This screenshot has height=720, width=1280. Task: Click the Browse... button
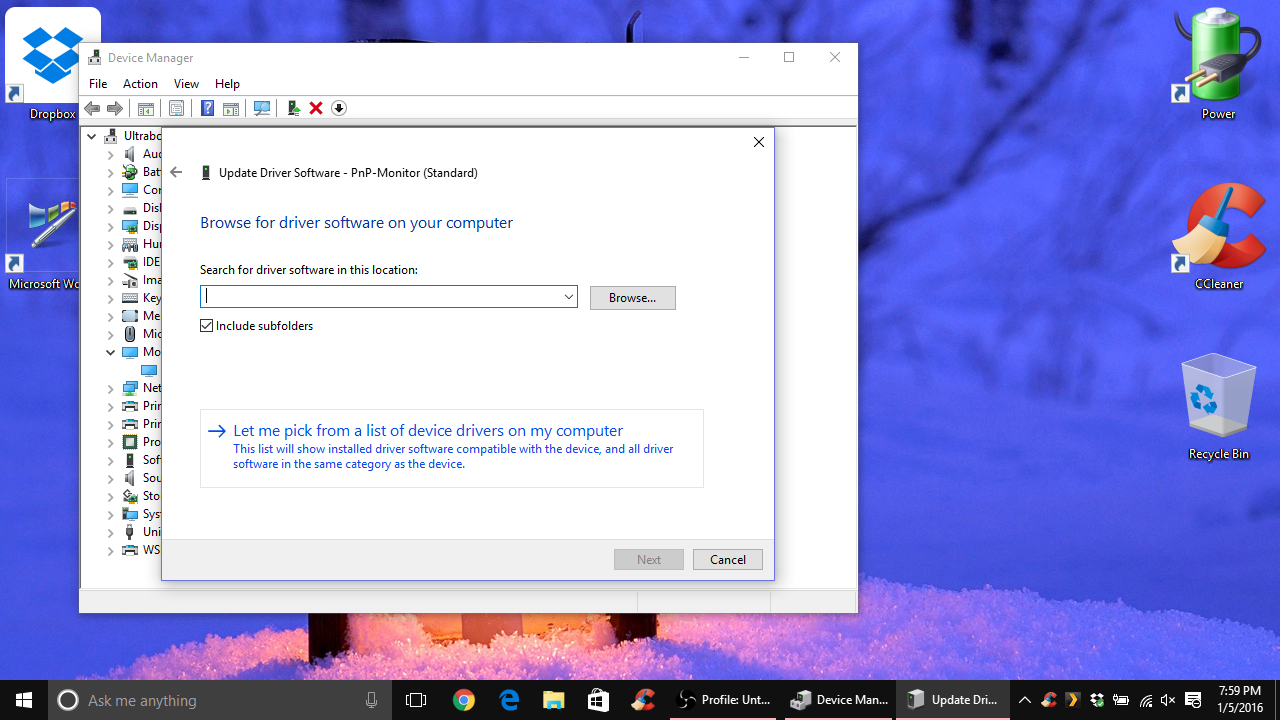[632, 298]
